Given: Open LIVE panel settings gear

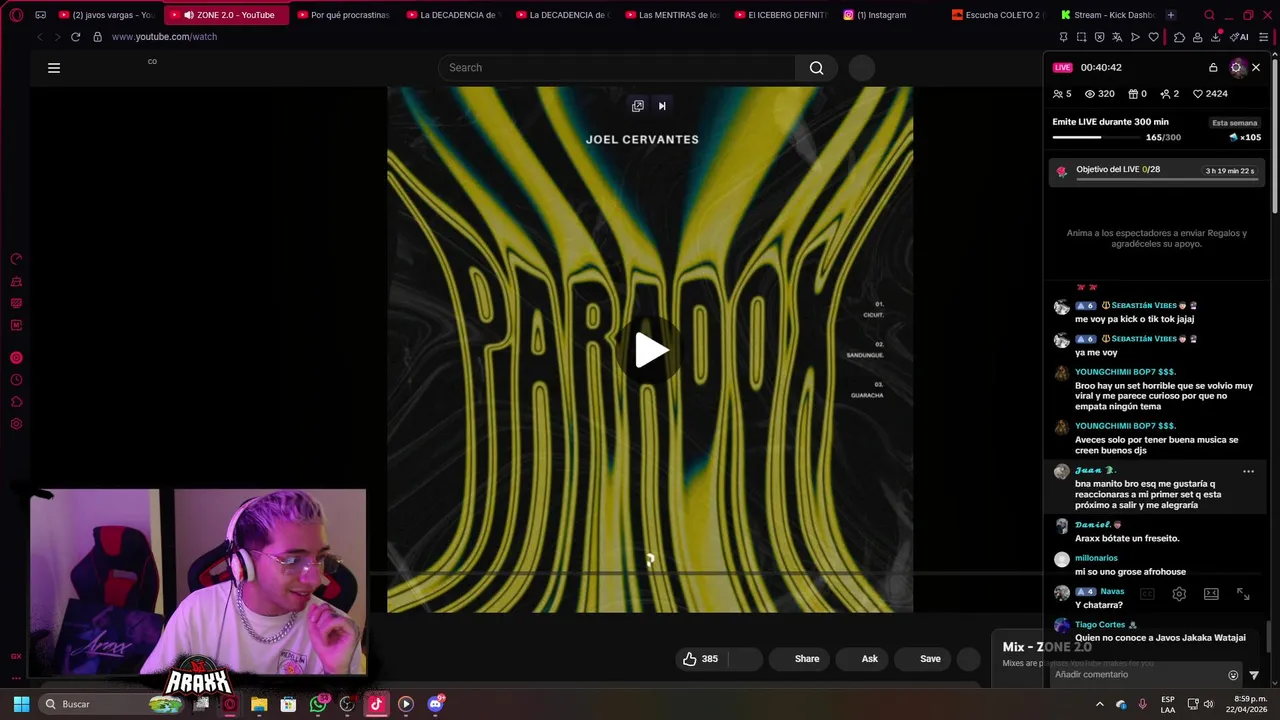Looking at the screenshot, I should coord(1236,68).
